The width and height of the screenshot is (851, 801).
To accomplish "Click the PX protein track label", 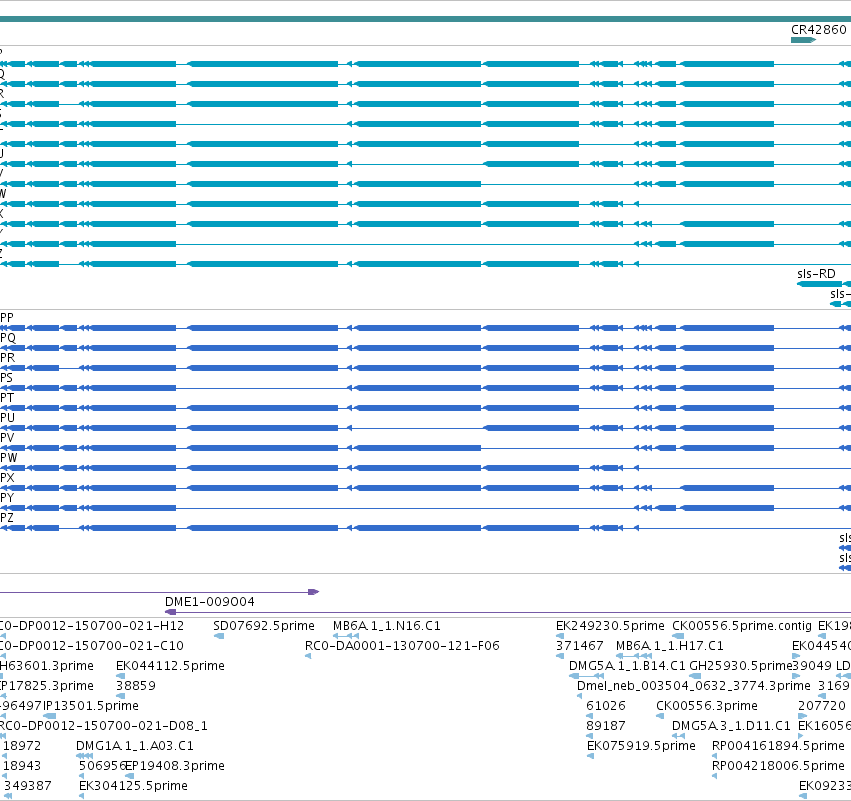I will point(8,478).
